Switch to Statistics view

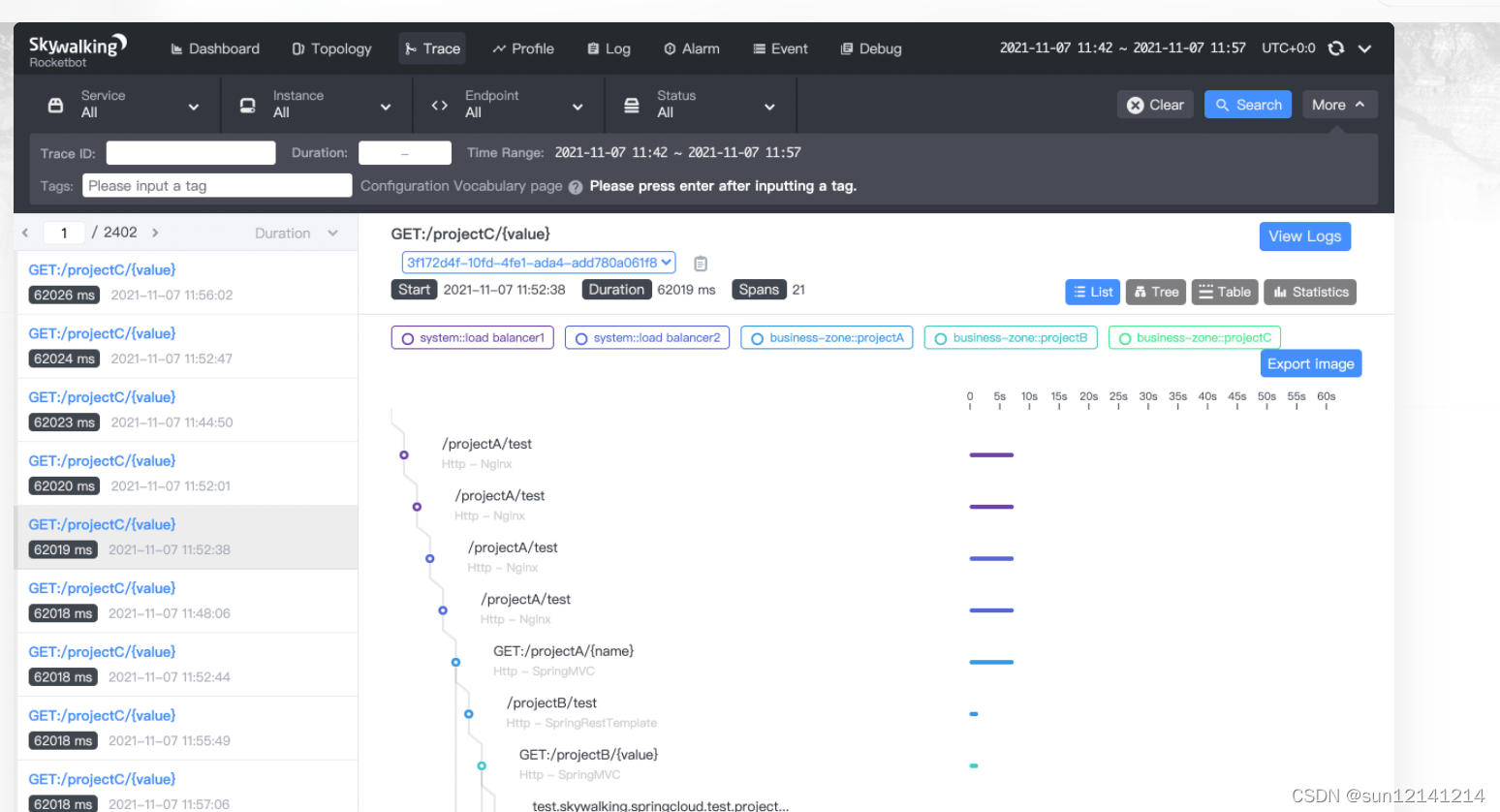[x=1310, y=292]
